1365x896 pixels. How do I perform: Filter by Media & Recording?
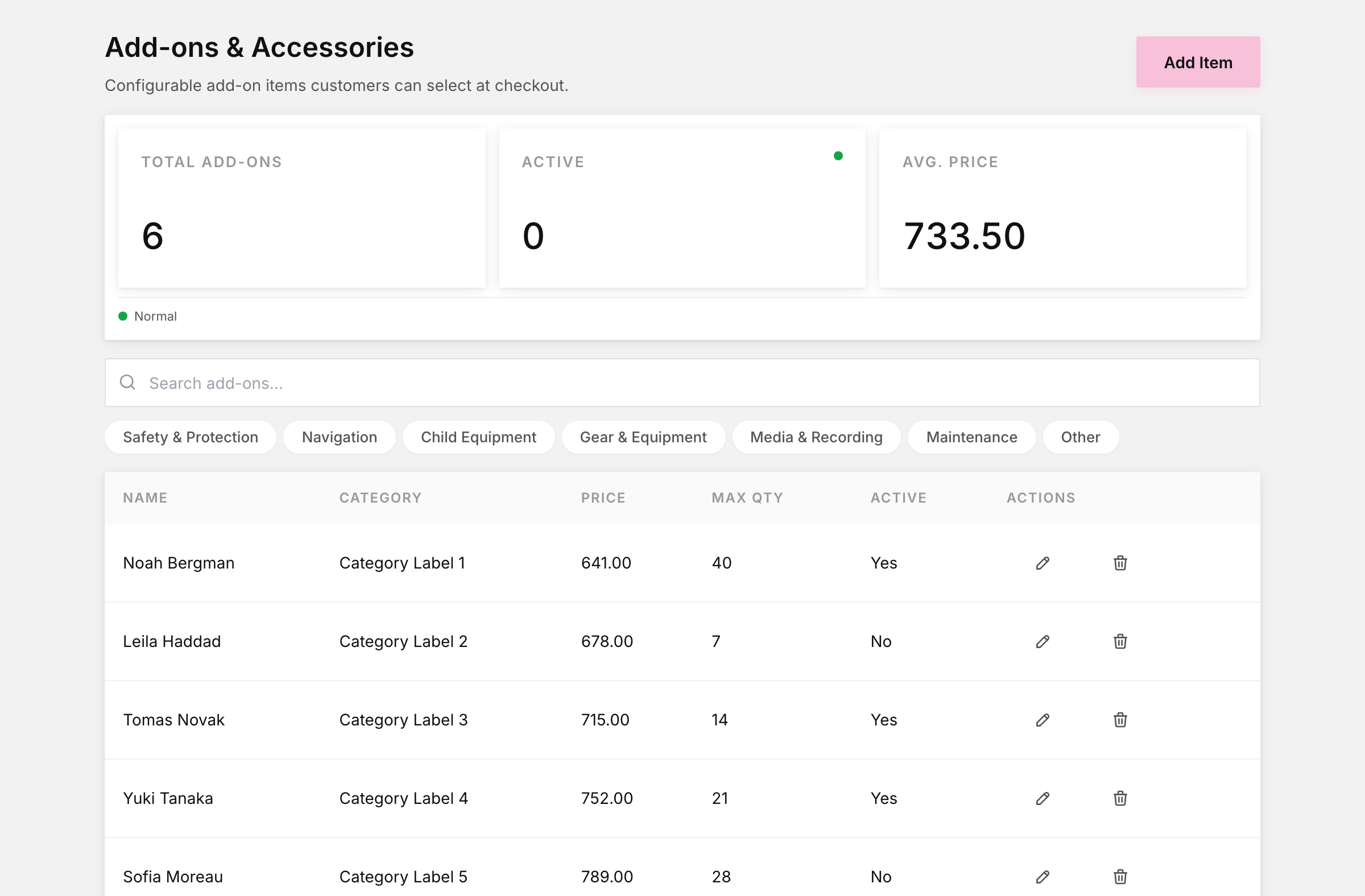[816, 437]
